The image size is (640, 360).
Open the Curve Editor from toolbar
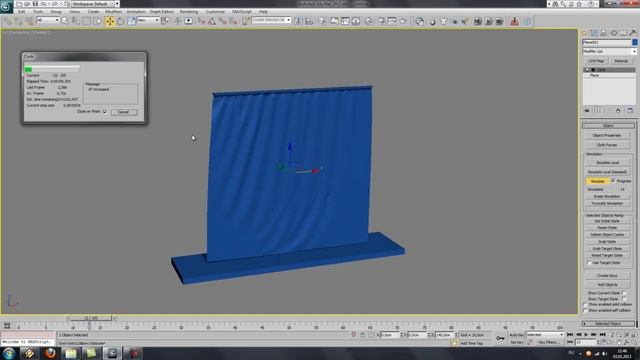point(345,21)
